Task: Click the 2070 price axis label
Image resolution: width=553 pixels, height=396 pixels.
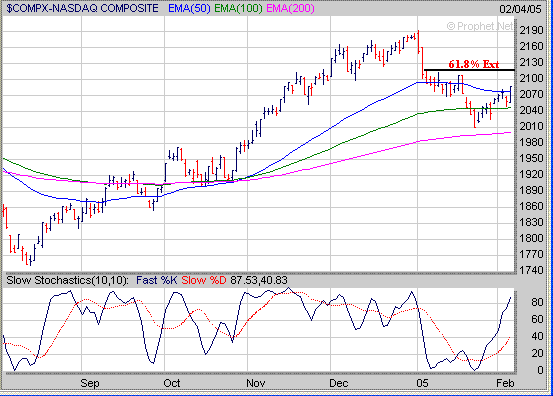Action: tap(531, 94)
